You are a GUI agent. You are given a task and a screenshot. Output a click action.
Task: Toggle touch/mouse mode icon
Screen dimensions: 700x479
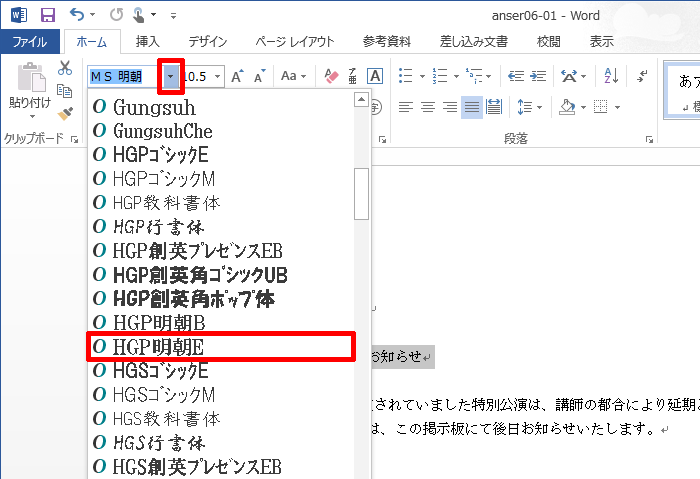[139, 15]
